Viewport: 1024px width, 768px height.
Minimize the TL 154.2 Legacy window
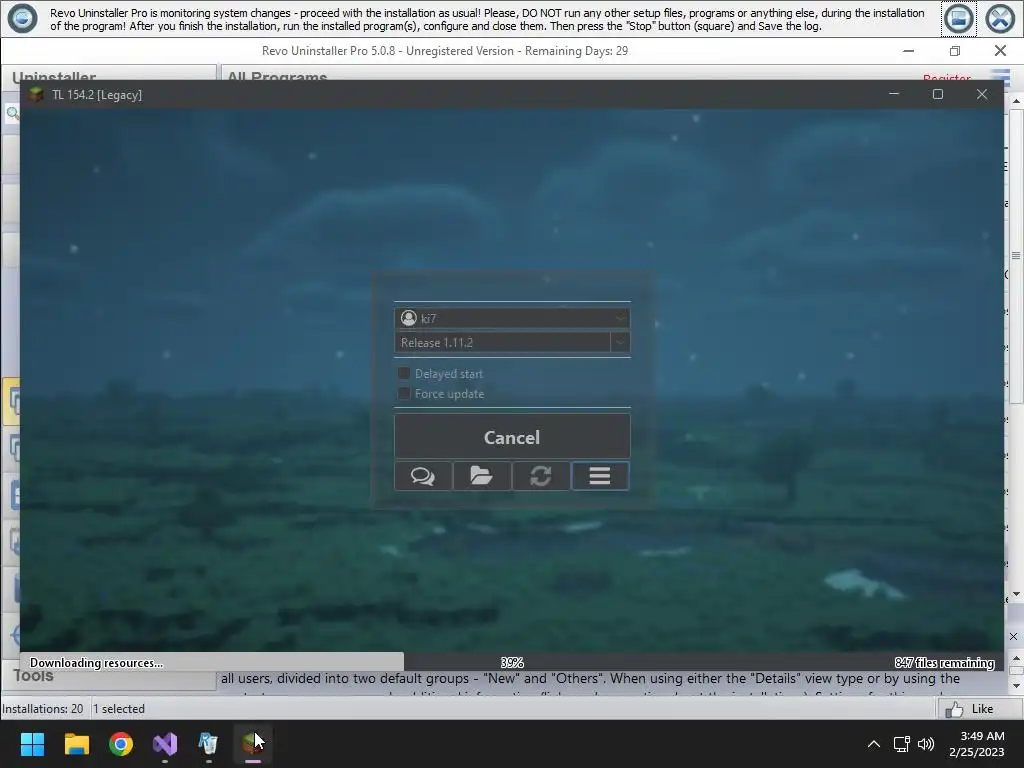point(894,94)
